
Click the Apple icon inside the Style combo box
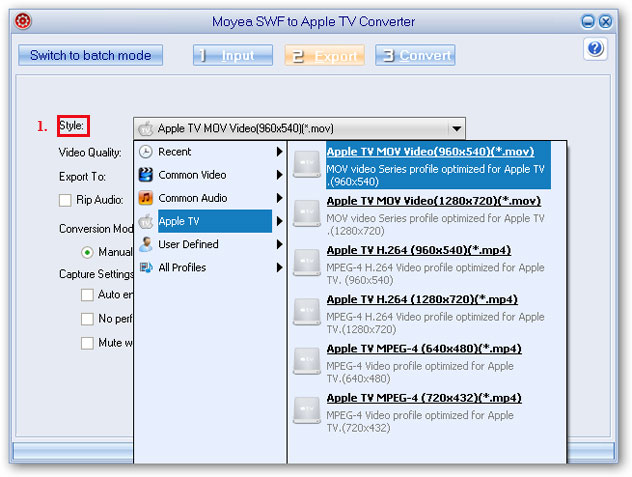pyautogui.click(x=146, y=129)
